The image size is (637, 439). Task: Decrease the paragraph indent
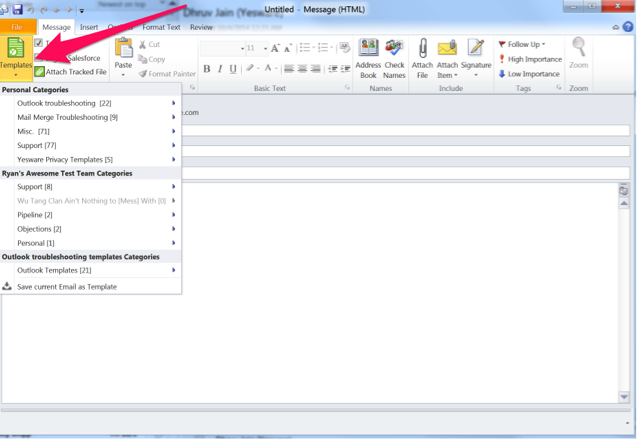[x=333, y=69]
